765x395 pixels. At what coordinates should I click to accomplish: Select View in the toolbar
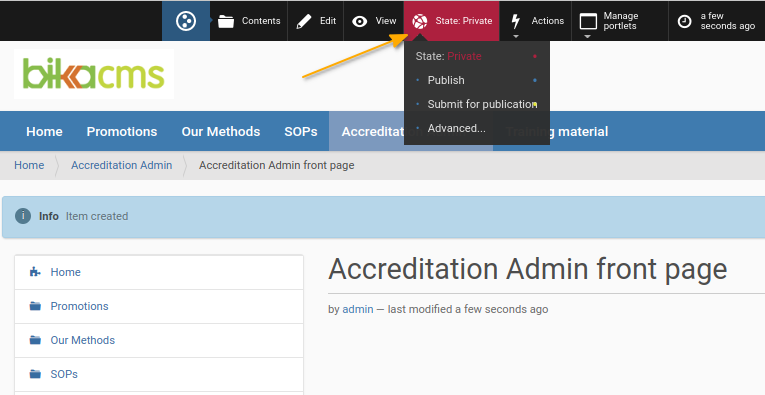coord(374,21)
